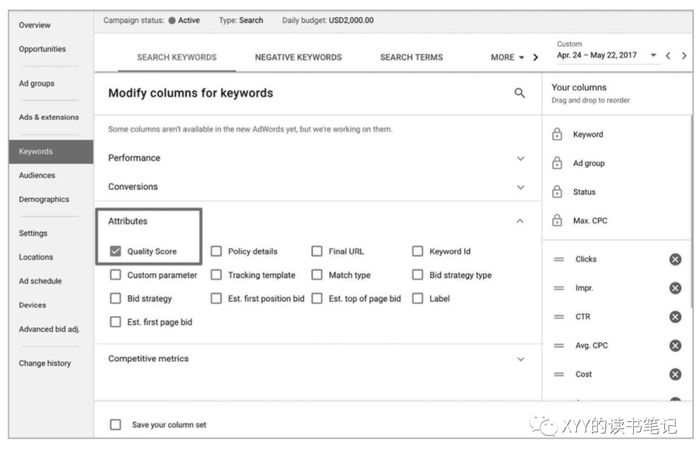Viewport: 700px width, 457px height.
Task: Open the More tabs menu
Action: click(508, 57)
